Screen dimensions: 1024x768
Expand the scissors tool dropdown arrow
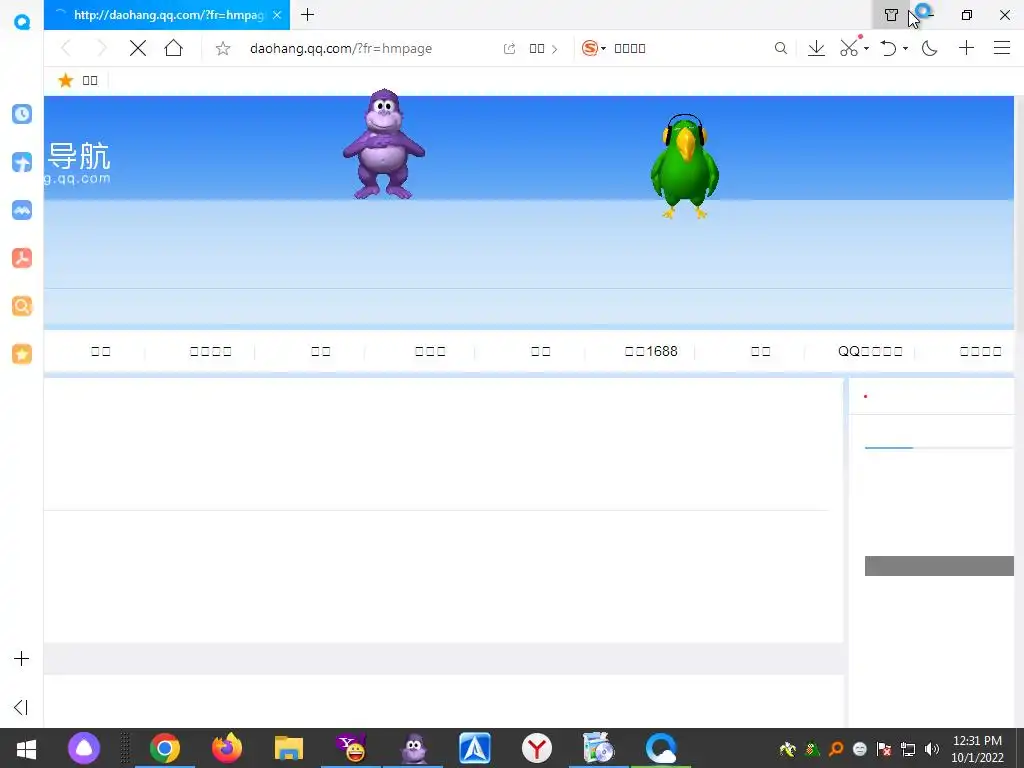pos(867,49)
